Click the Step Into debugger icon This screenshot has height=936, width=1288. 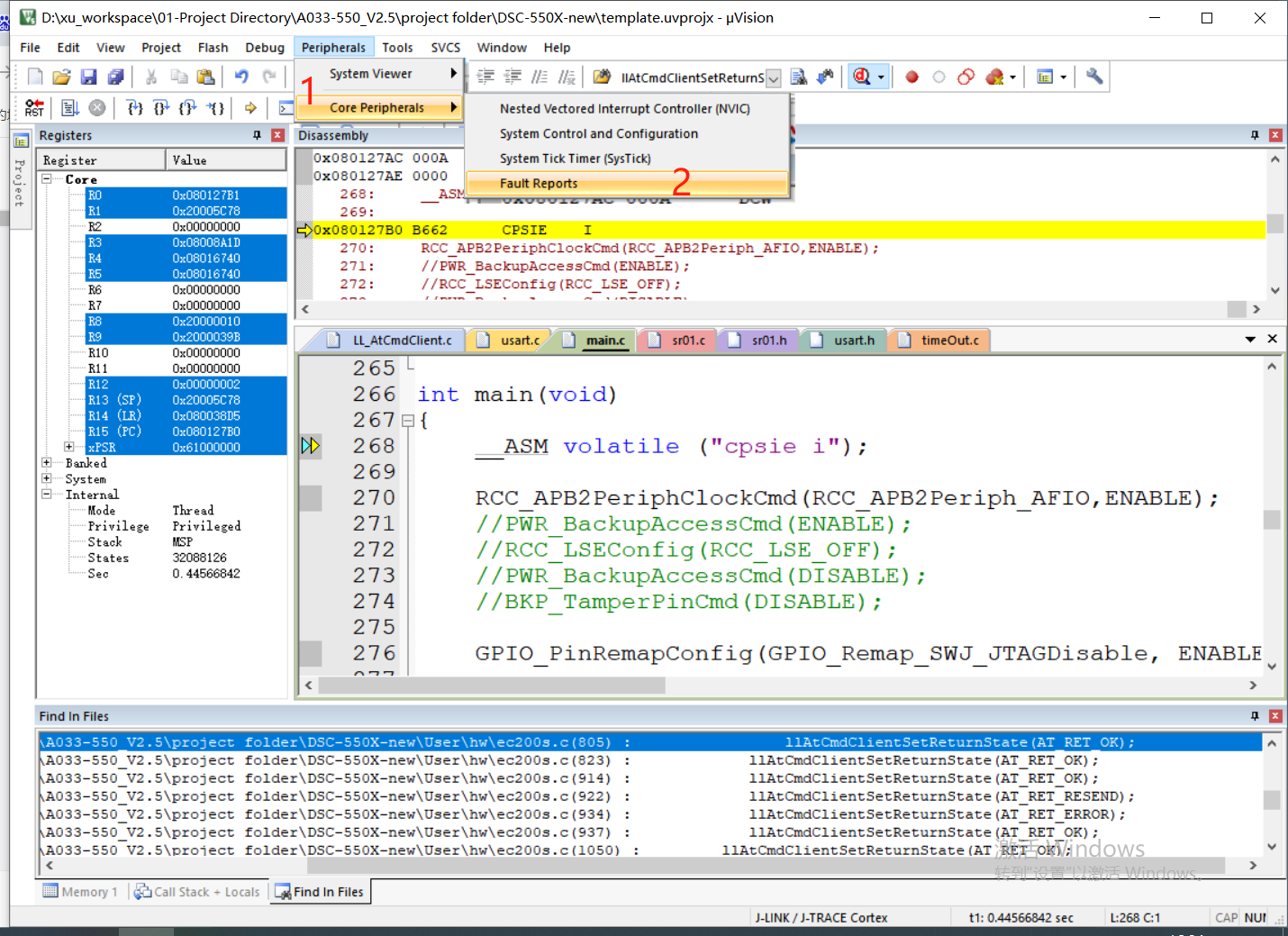(x=135, y=108)
